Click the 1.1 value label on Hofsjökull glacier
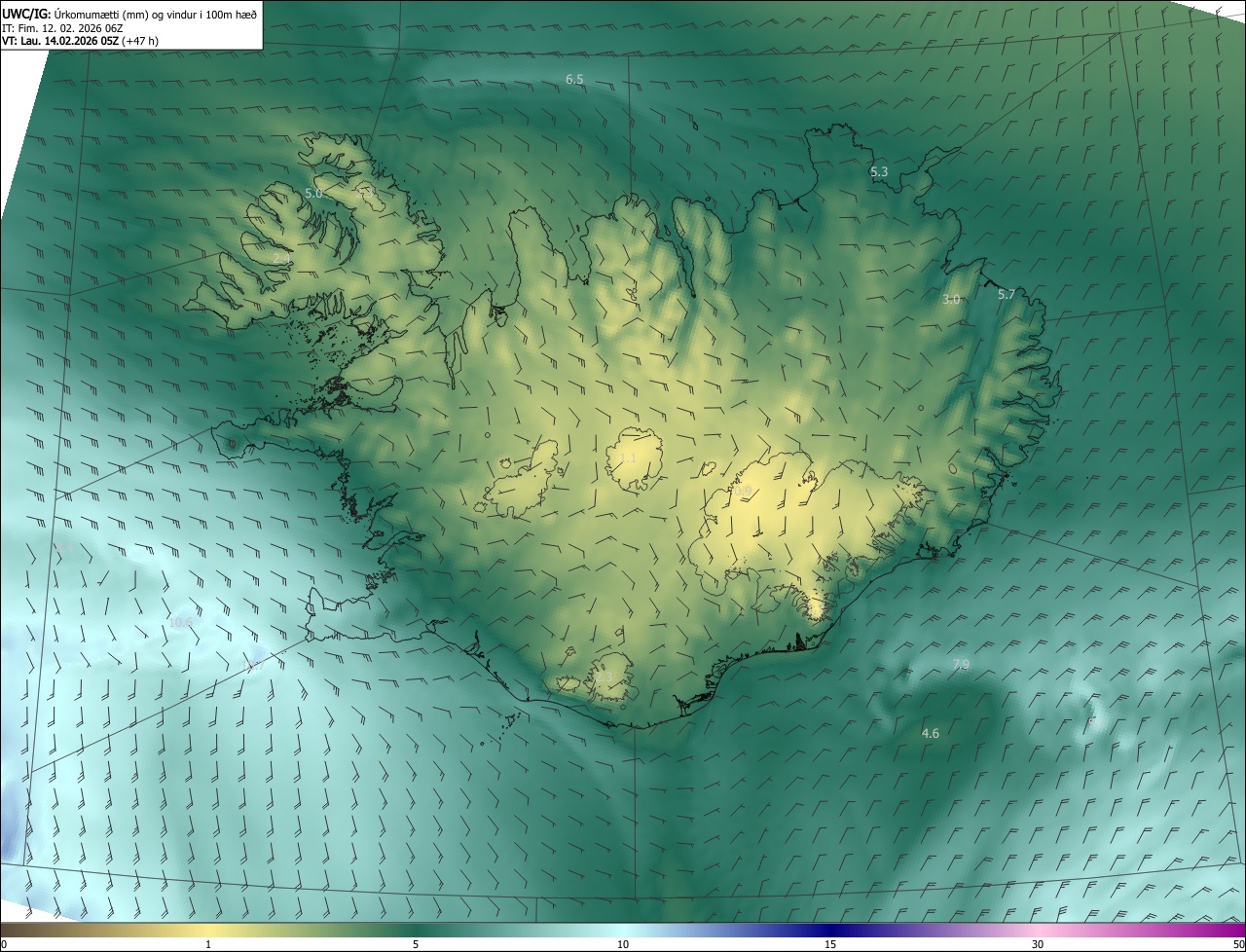The width and height of the screenshot is (1246, 952). tap(628, 458)
